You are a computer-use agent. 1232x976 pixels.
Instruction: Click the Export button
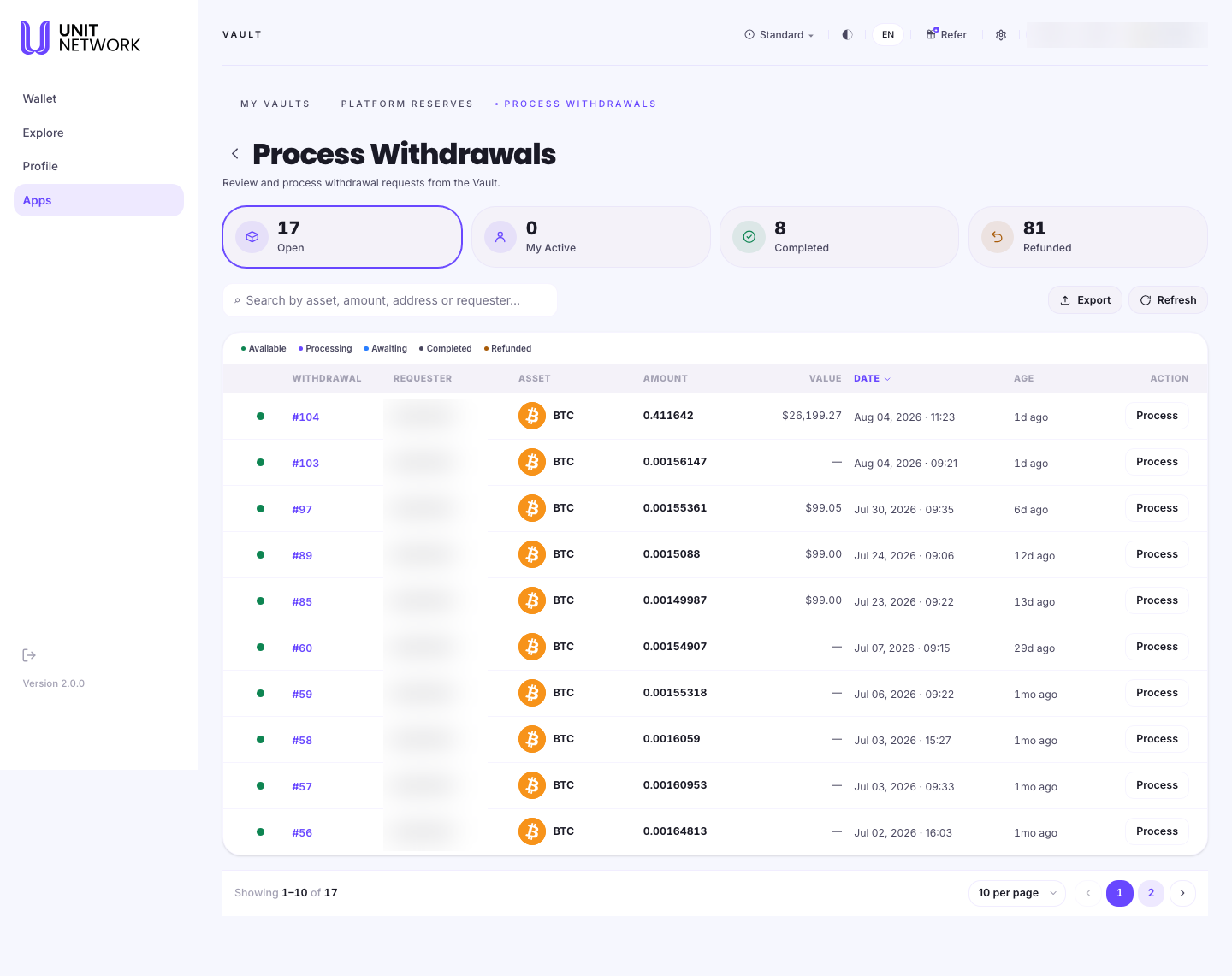pyautogui.click(x=1085, y=300)
